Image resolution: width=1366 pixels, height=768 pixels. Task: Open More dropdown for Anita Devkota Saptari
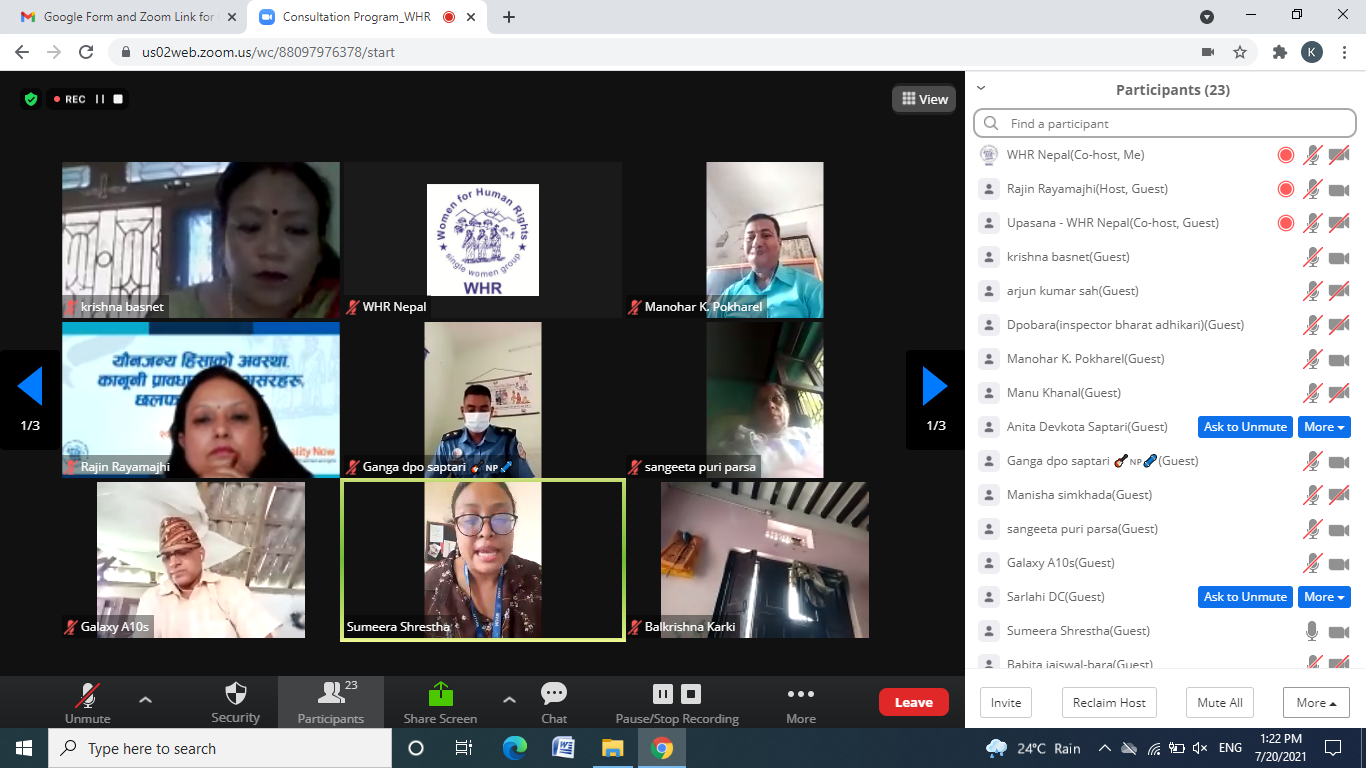[x=1324, y=427]
